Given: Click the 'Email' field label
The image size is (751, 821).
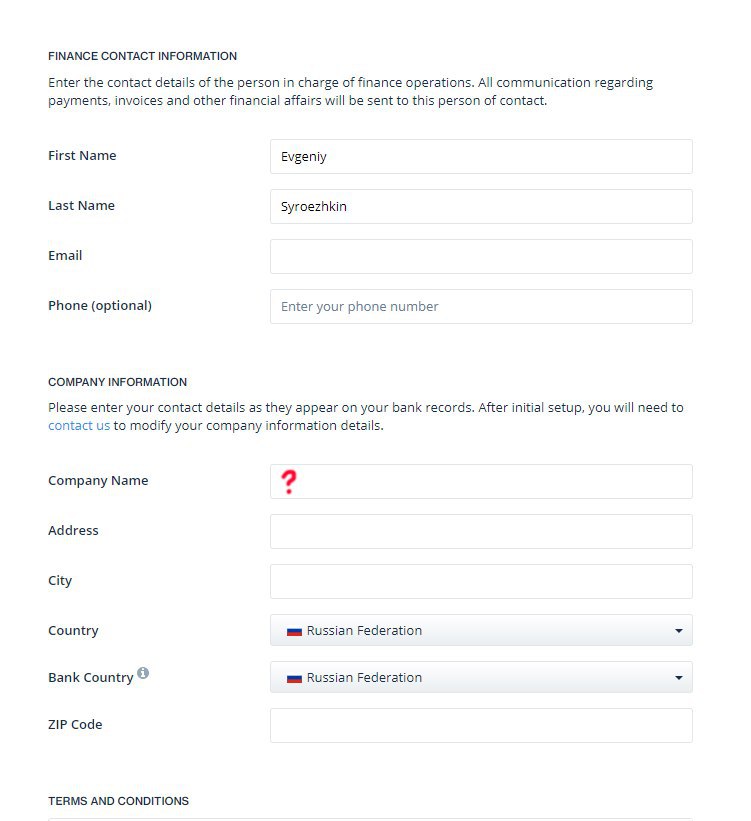Looking at the screenshot, I should (65, 255).
